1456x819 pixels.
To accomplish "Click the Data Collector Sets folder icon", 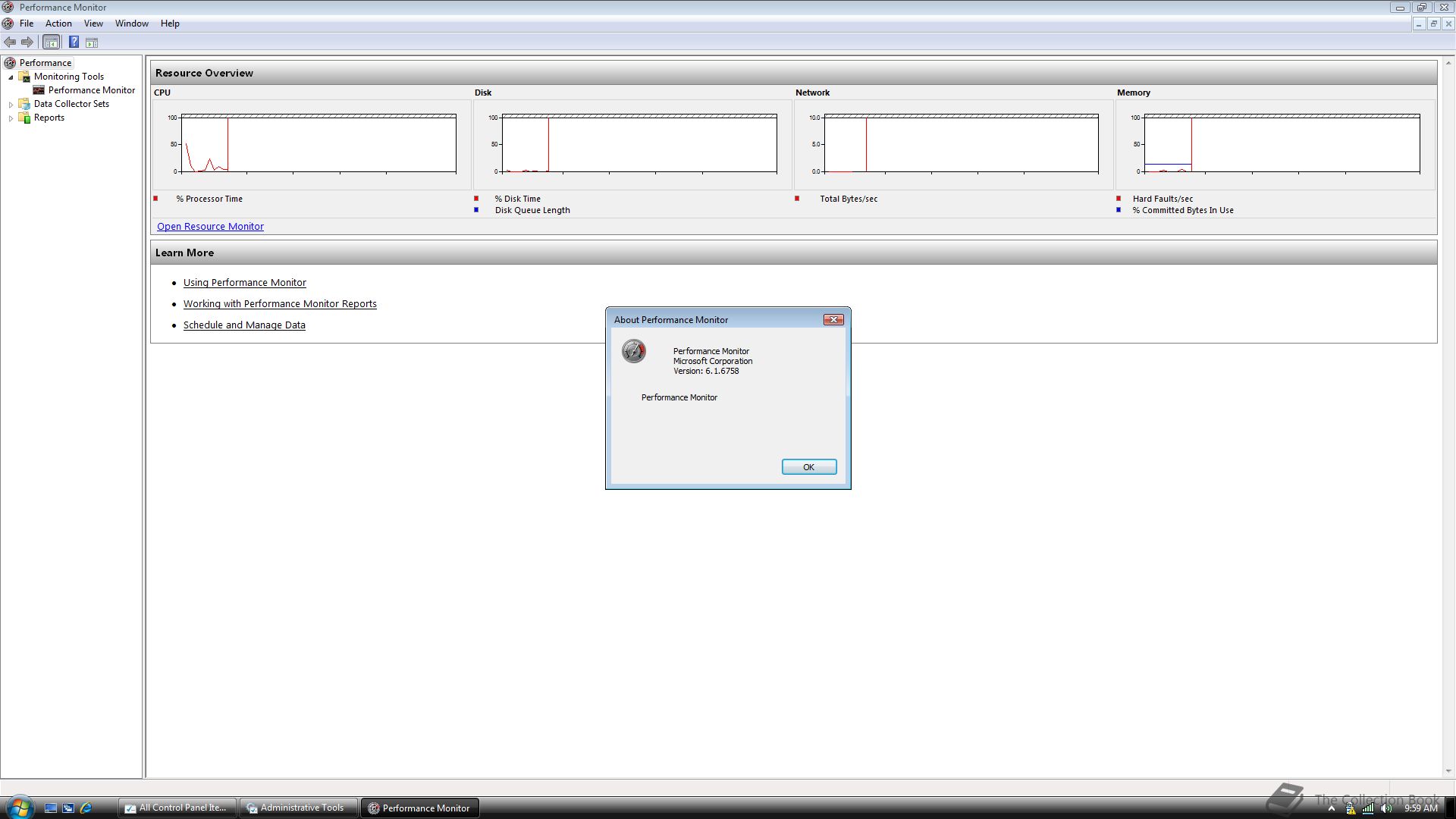I will pyautogui.click(x=24, y=104).
